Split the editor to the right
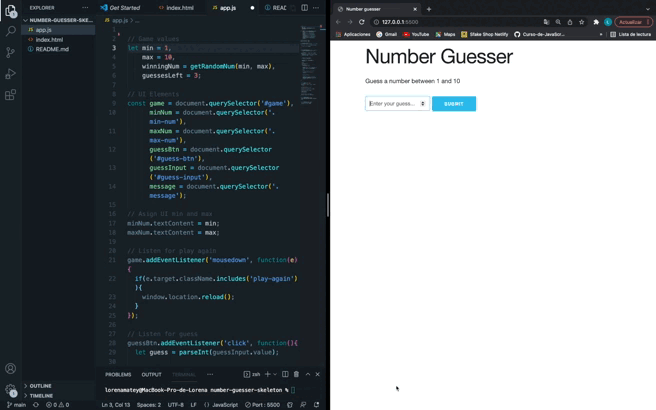656x410 pixels. (305, 8)
